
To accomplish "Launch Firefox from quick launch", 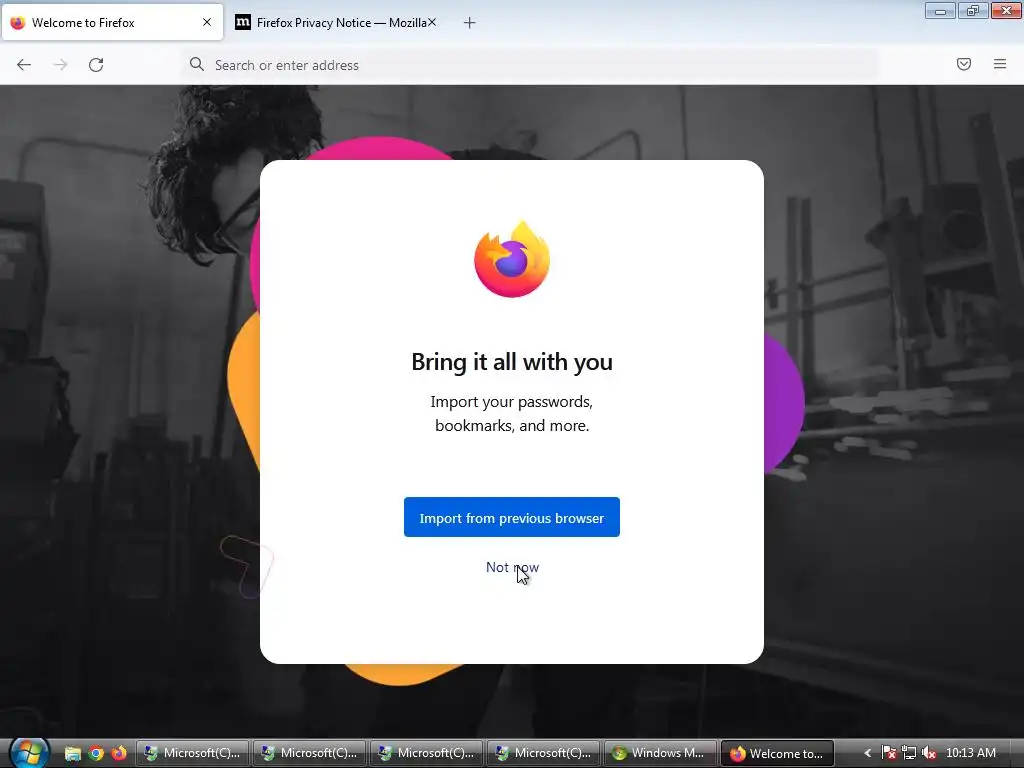I will [119, 753].
